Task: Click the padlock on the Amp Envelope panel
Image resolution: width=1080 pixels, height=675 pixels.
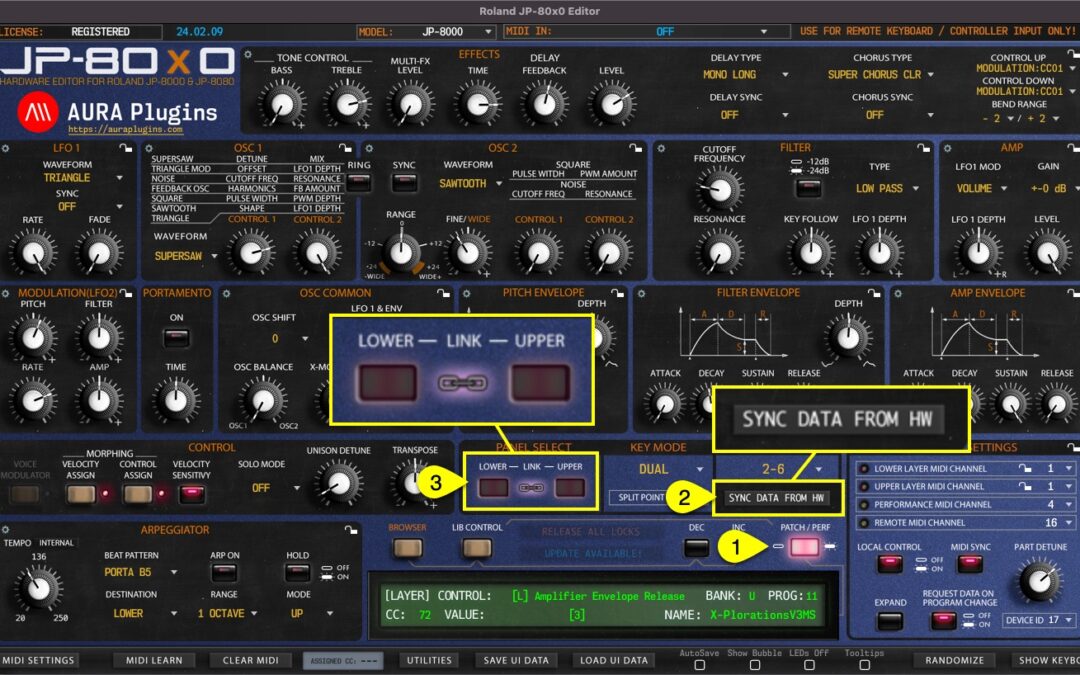Action: (1073, 292)
